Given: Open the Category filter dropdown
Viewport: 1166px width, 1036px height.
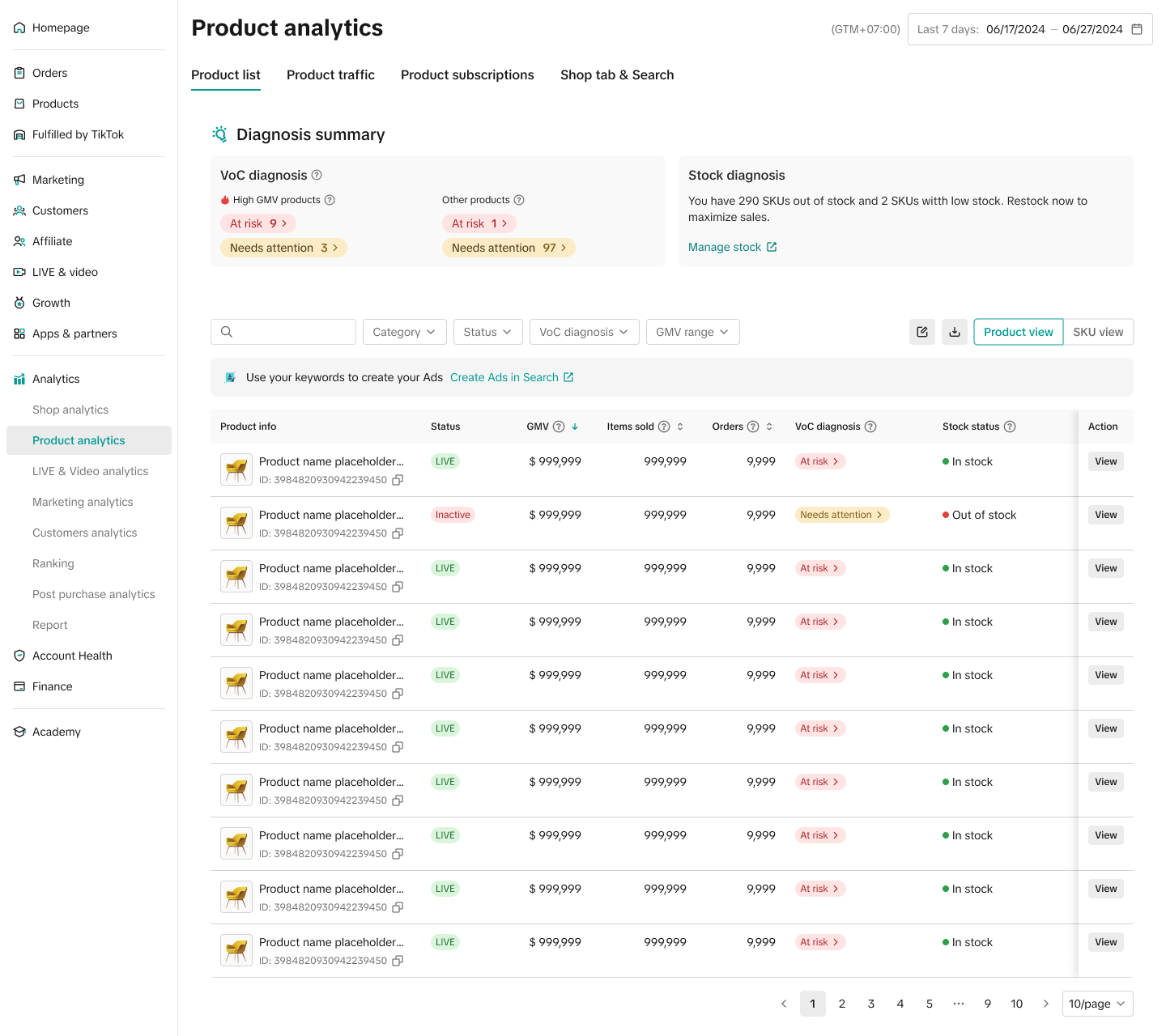Looking at the screenshot, I should point(404,332).
